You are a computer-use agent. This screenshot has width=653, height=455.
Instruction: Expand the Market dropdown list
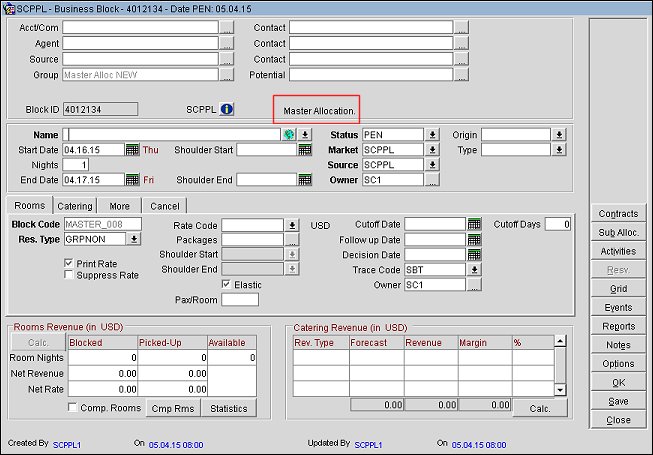(x=432, y=150)
